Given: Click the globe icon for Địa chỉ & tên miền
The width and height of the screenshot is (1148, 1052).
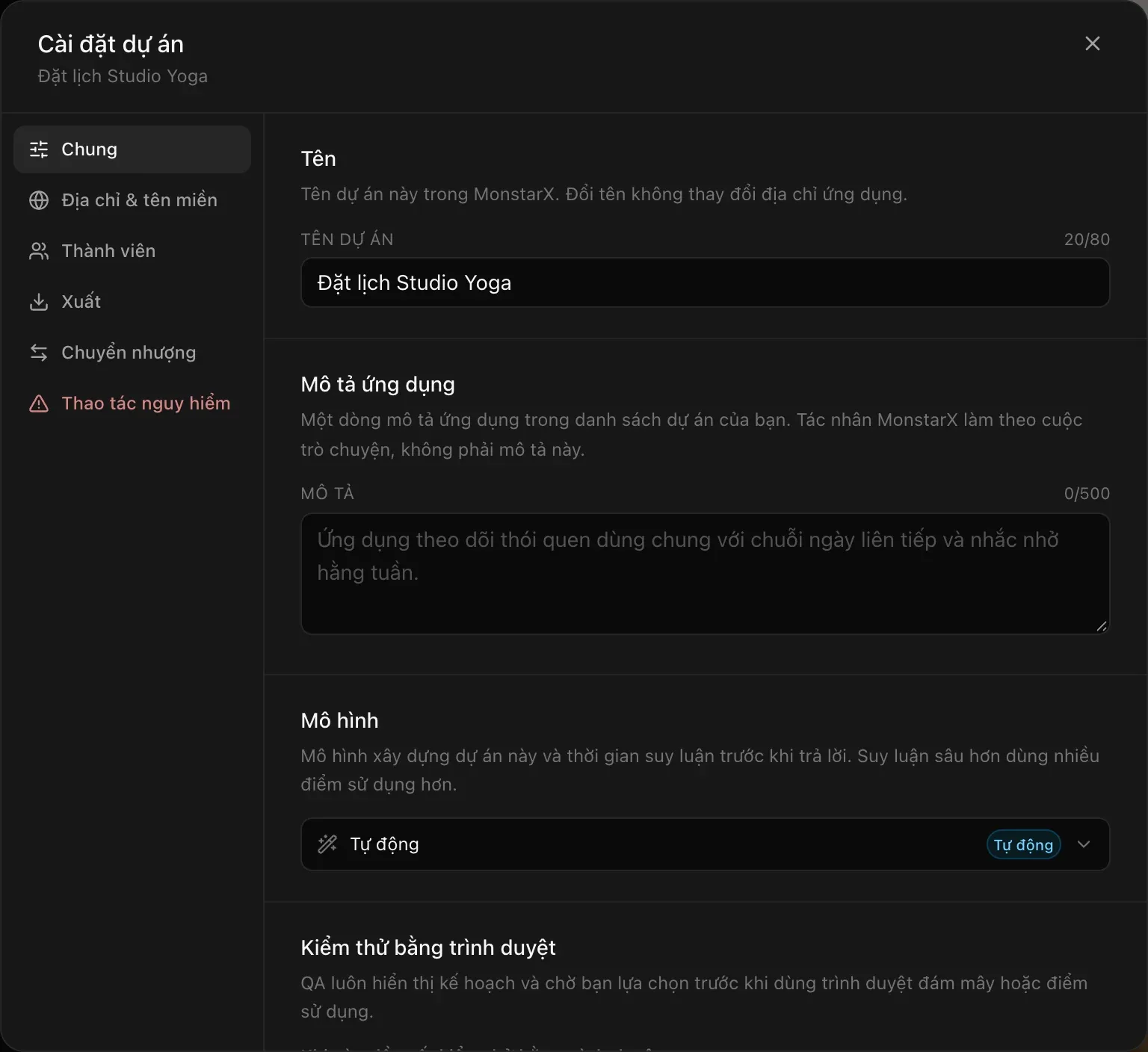Looking at the screenshot, I should pos(39,200).
